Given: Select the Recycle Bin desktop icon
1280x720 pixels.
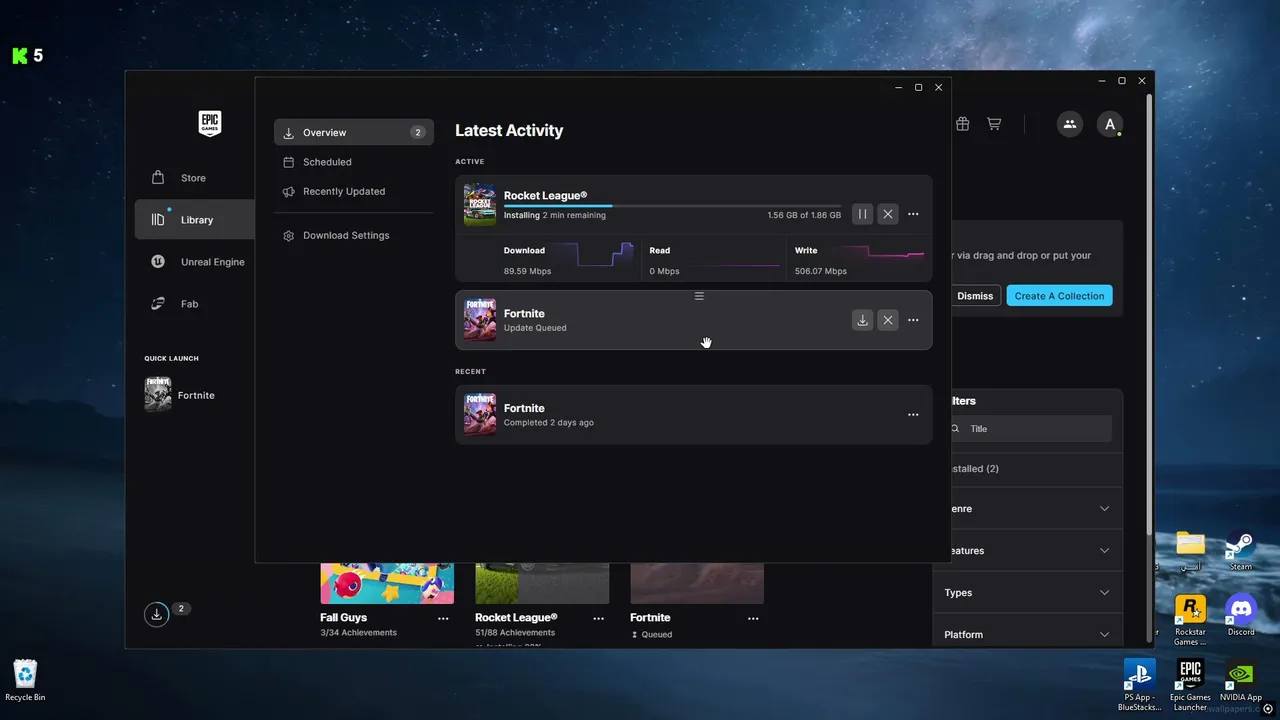Looking at the screenshot, I should (x=25, y=680).
